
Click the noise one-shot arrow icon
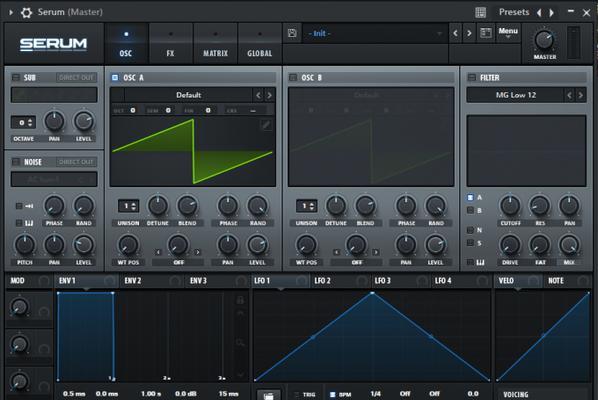[x=29, y=206]
